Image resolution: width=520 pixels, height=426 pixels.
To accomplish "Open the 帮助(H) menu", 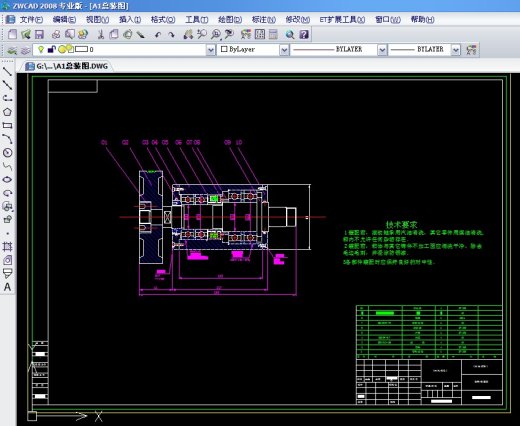I will pos(422,20).
